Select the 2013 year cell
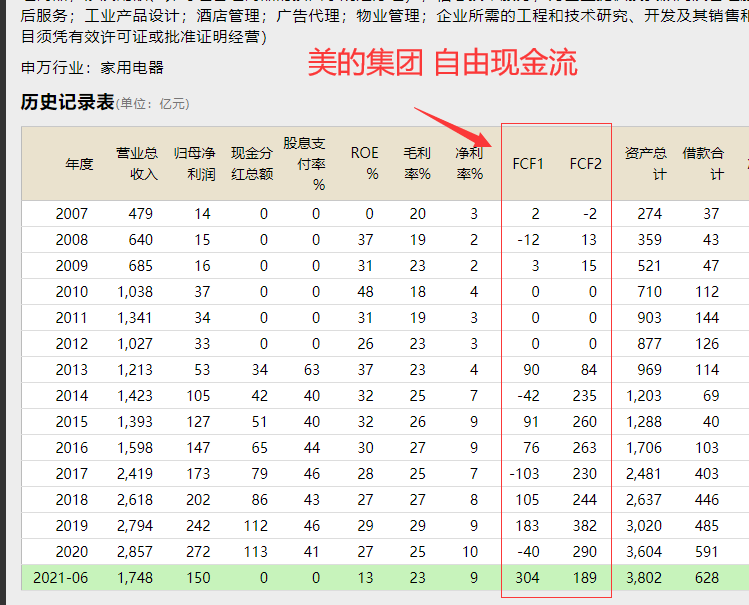 pyautogui.click(x=72, y=370)
